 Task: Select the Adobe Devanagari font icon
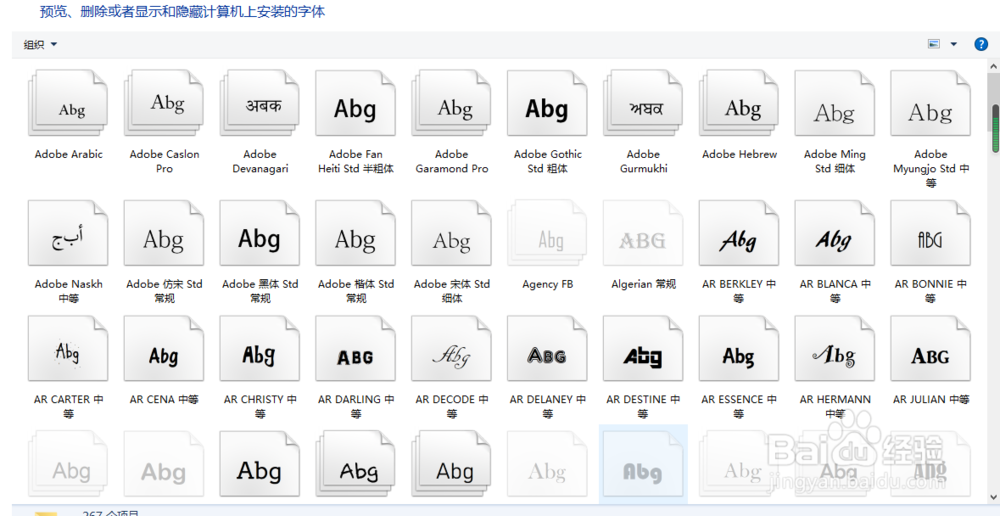[260, 103]
